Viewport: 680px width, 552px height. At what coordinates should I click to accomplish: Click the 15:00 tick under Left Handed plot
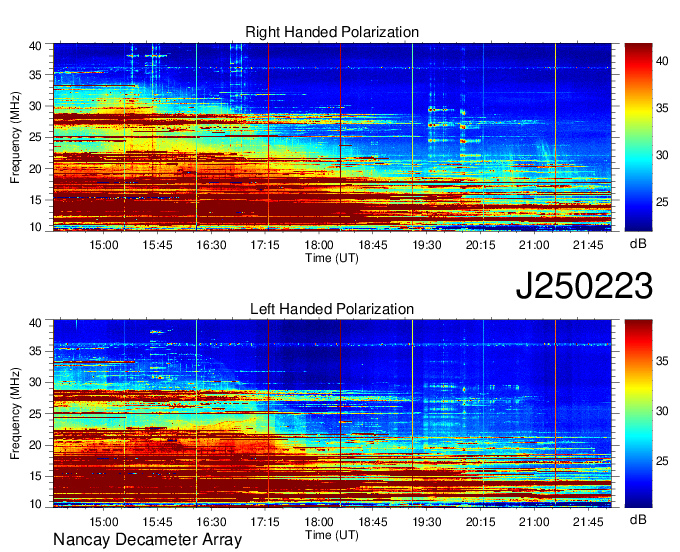point(104,522)
